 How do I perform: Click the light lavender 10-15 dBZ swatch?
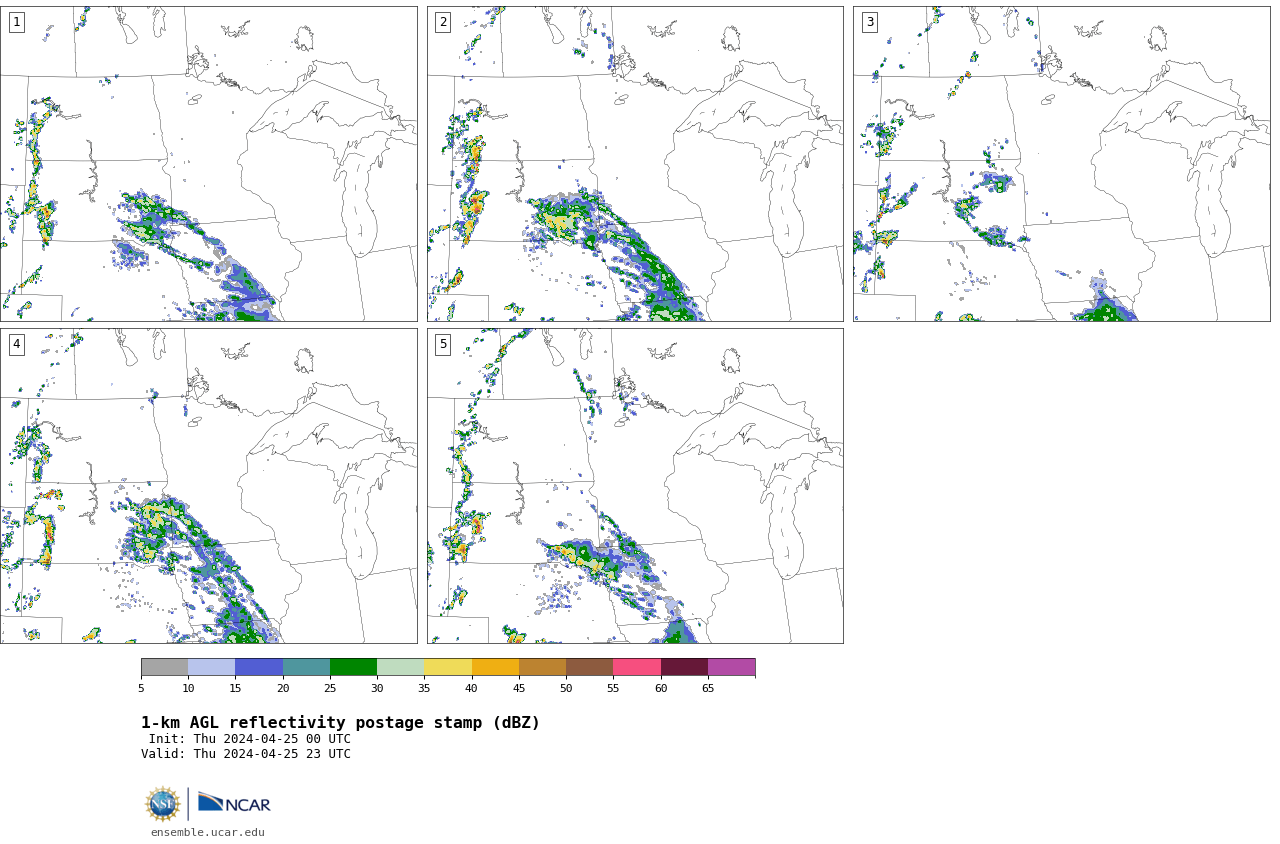click(x=212, y=667)
